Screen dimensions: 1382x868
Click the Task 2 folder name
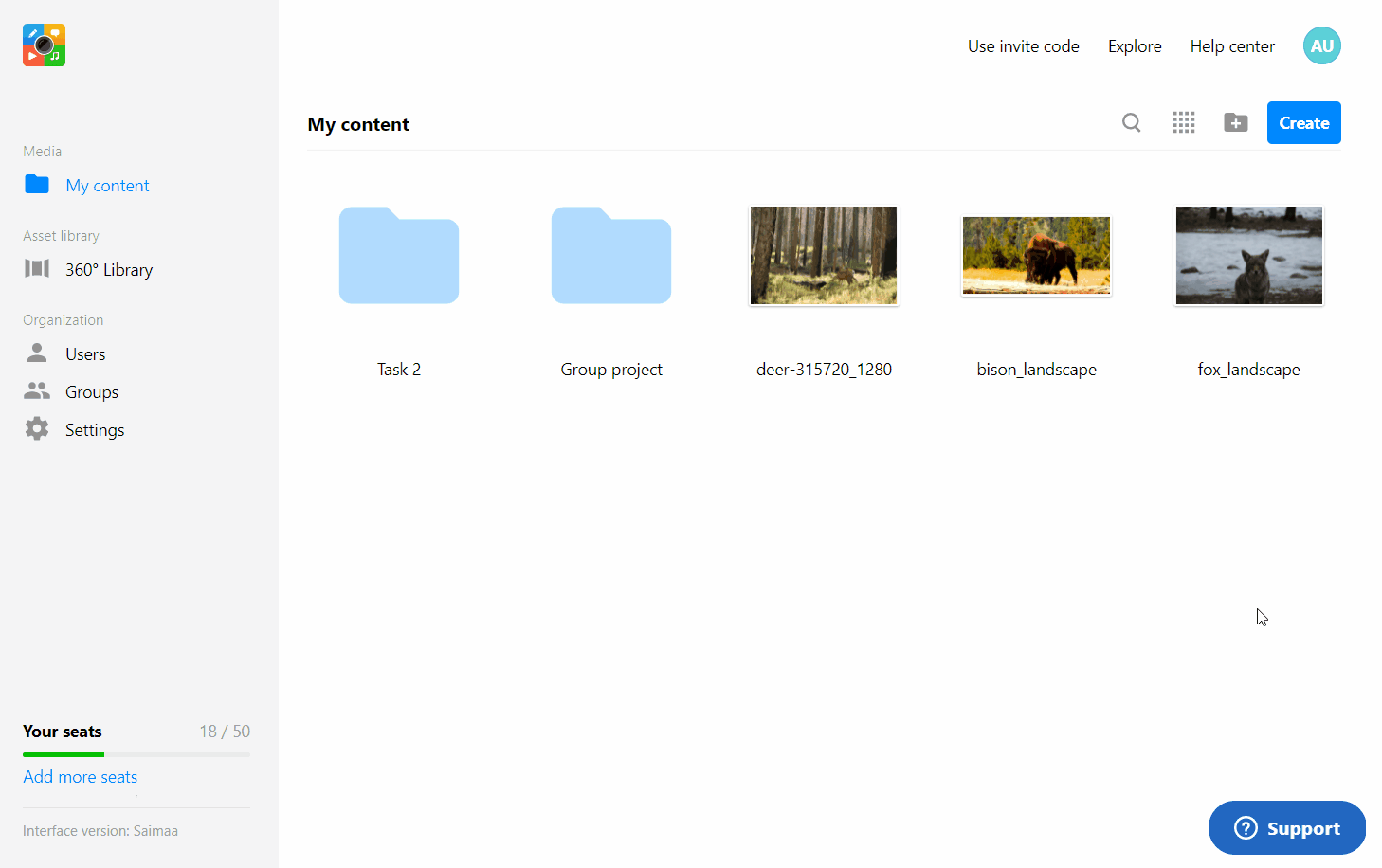point(399,370)
